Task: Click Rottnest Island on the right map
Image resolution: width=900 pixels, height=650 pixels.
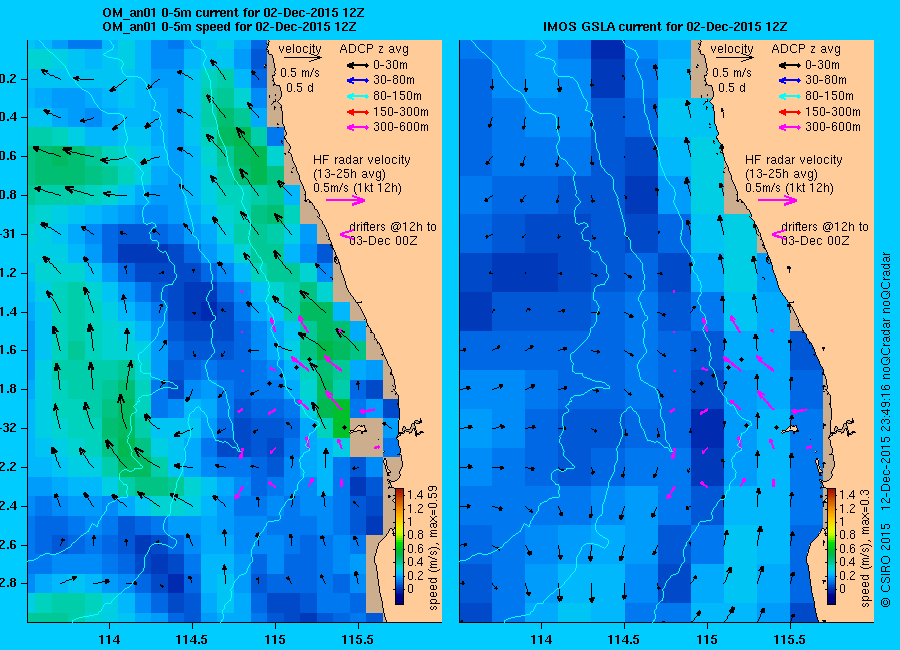Action: [x=790, y=429]
